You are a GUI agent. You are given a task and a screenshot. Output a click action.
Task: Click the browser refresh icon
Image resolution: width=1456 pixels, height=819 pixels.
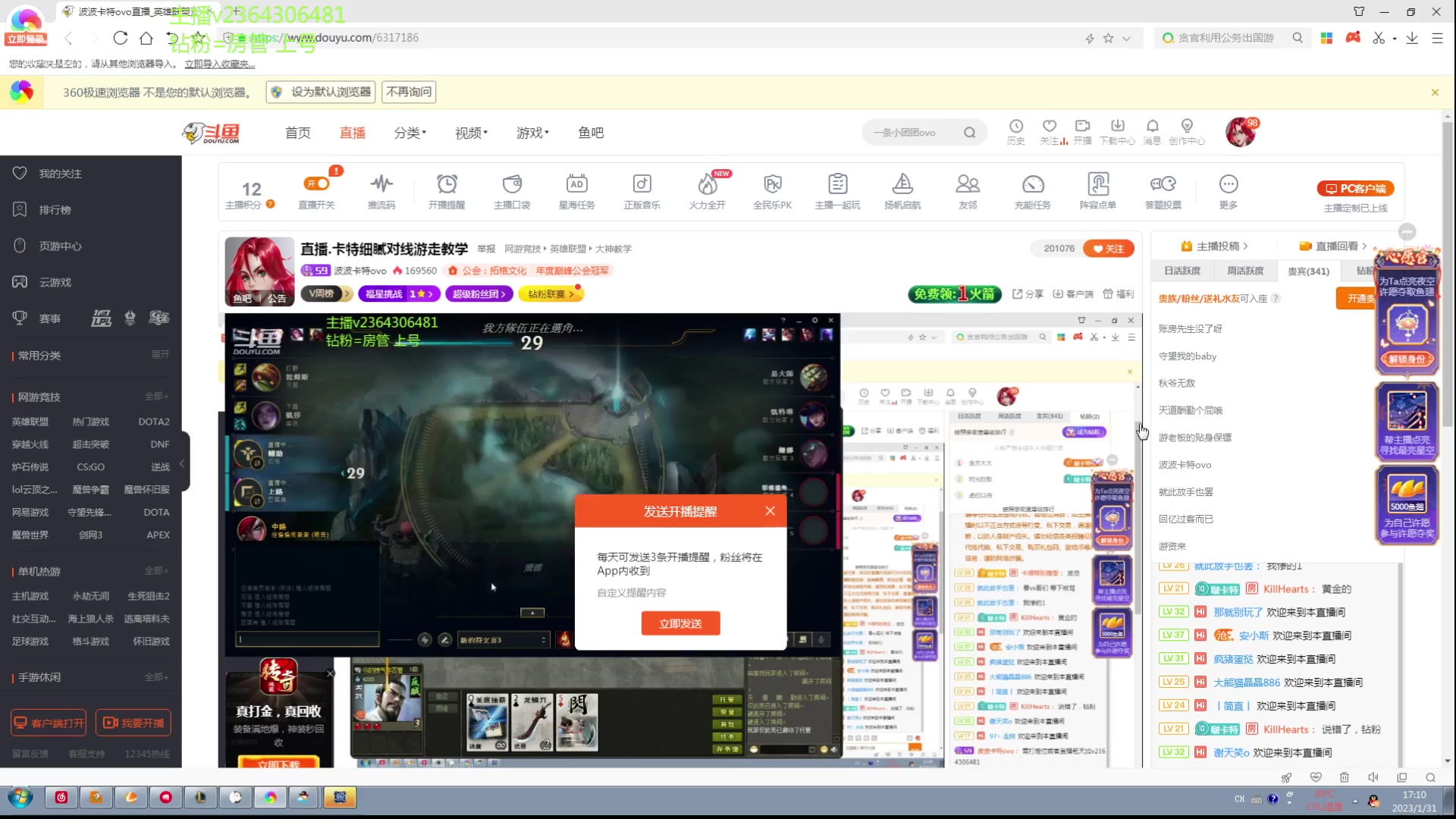pos(121,38)
